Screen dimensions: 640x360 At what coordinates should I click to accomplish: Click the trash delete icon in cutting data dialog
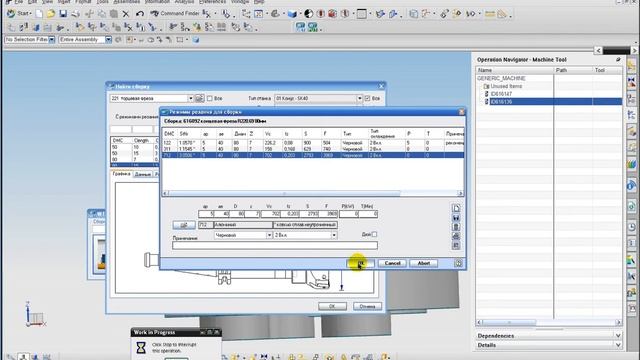(x=456, y=227)
